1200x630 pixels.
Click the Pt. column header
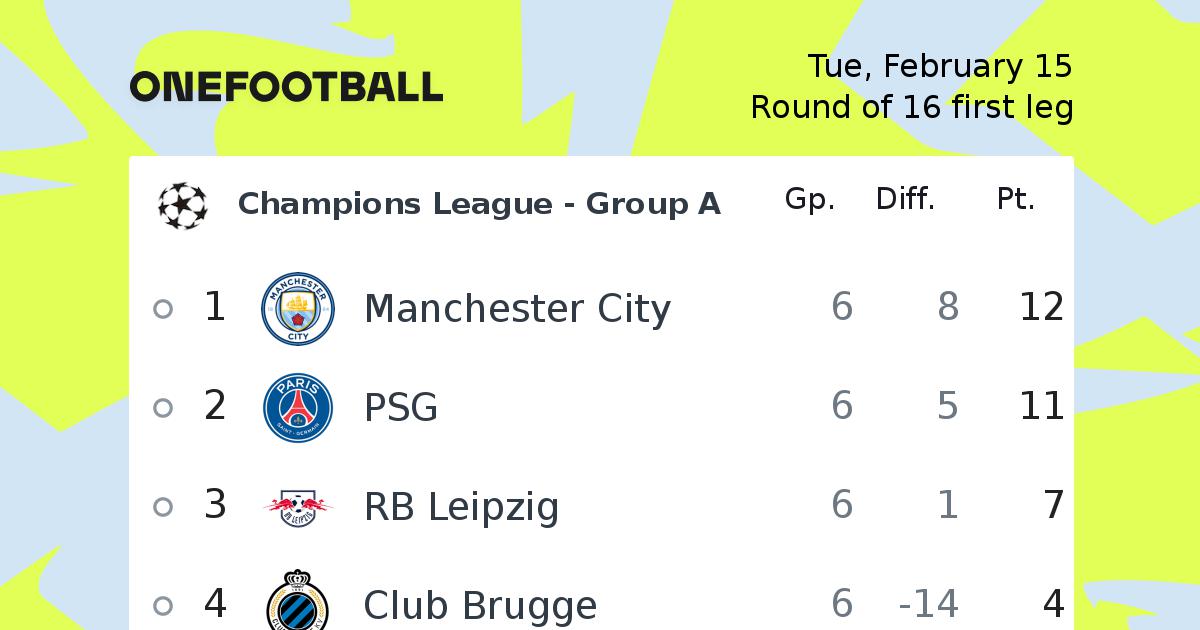coord(1016,200)
